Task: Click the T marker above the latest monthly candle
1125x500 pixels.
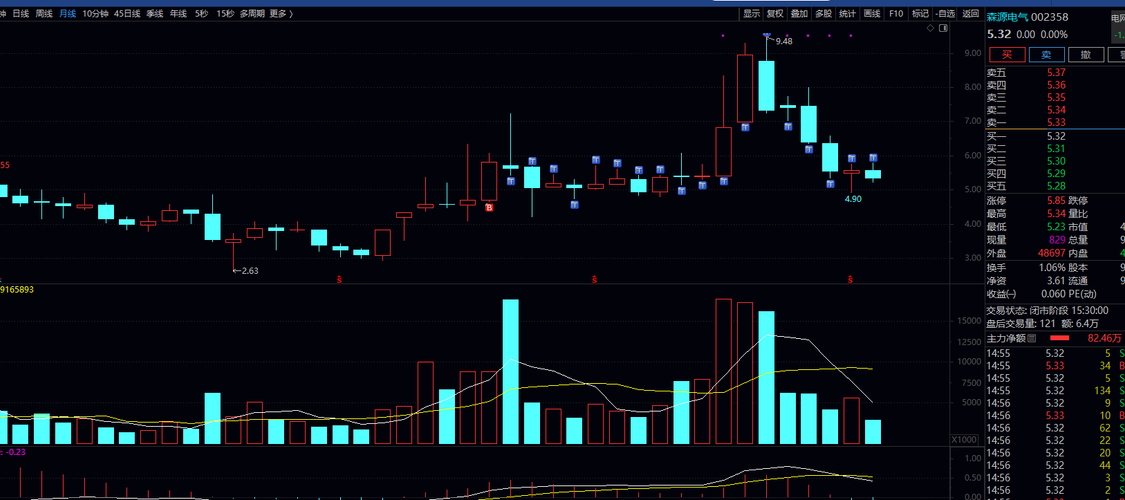Action: point(873,158)
